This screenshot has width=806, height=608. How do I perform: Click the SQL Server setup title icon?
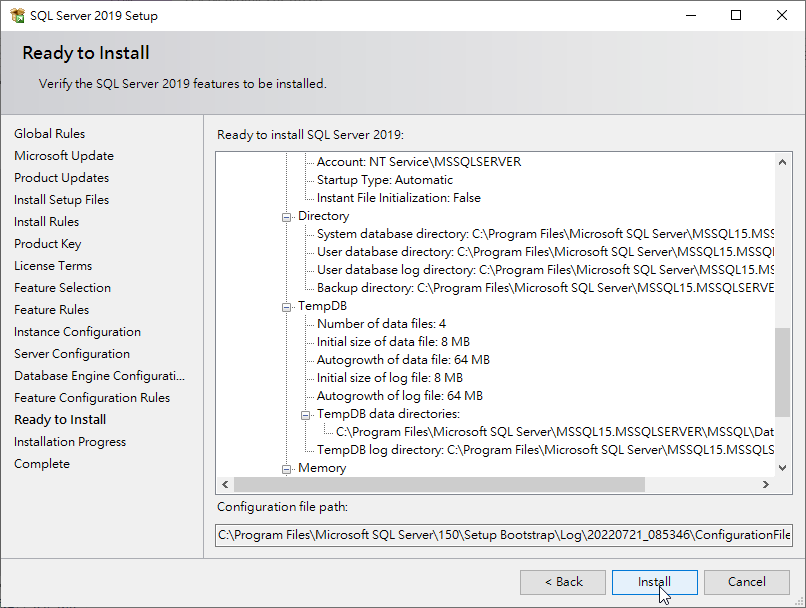coord(17,15)
